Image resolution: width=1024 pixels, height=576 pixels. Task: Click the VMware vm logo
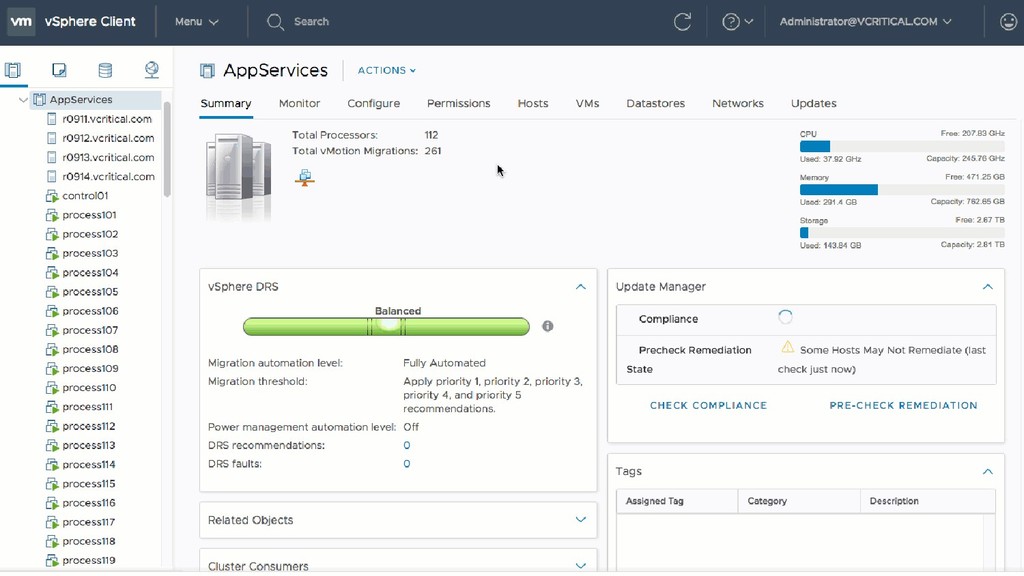(21, 22)
